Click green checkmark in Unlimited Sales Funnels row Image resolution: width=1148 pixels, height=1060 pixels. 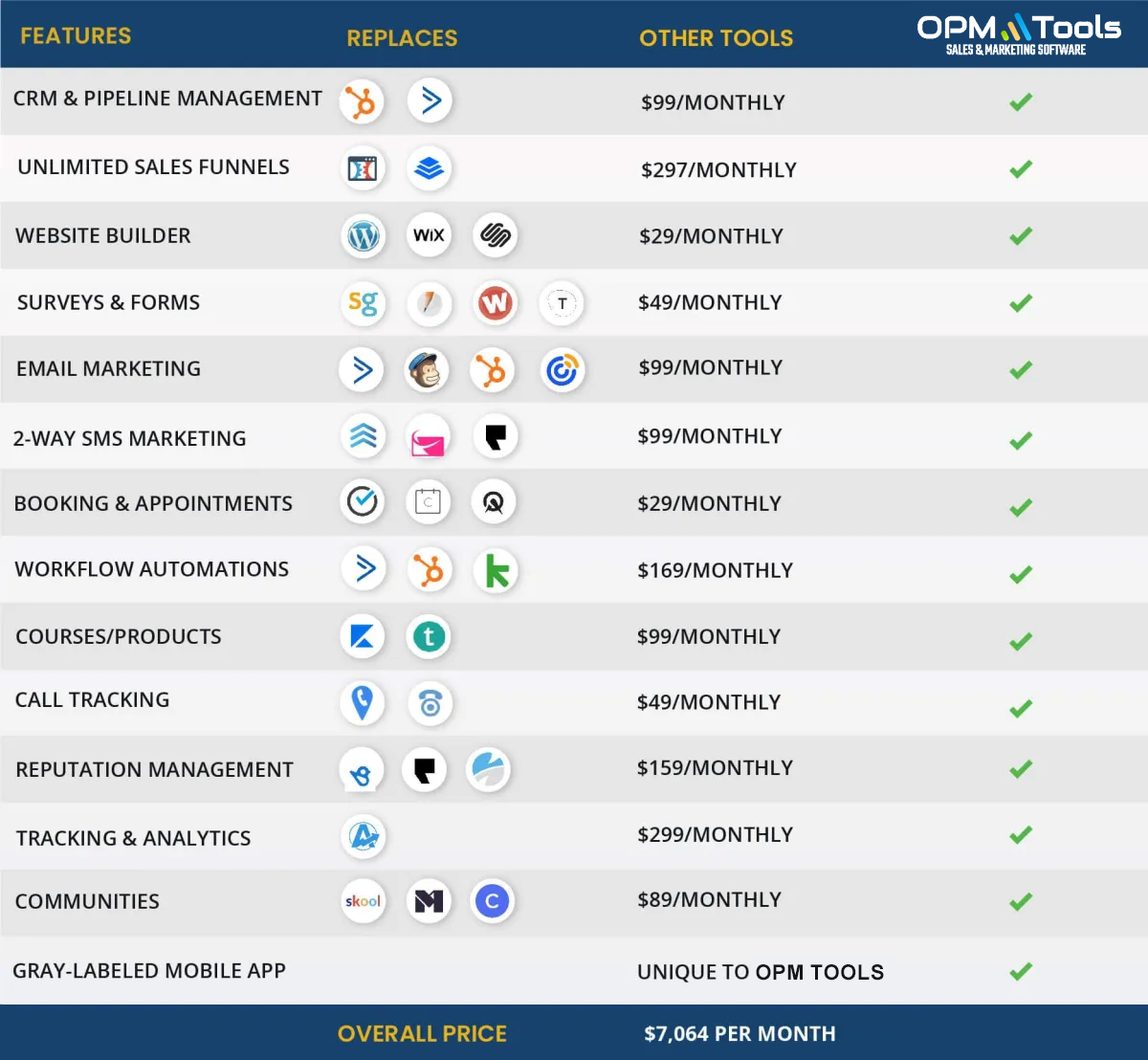tap(1021, 169)
